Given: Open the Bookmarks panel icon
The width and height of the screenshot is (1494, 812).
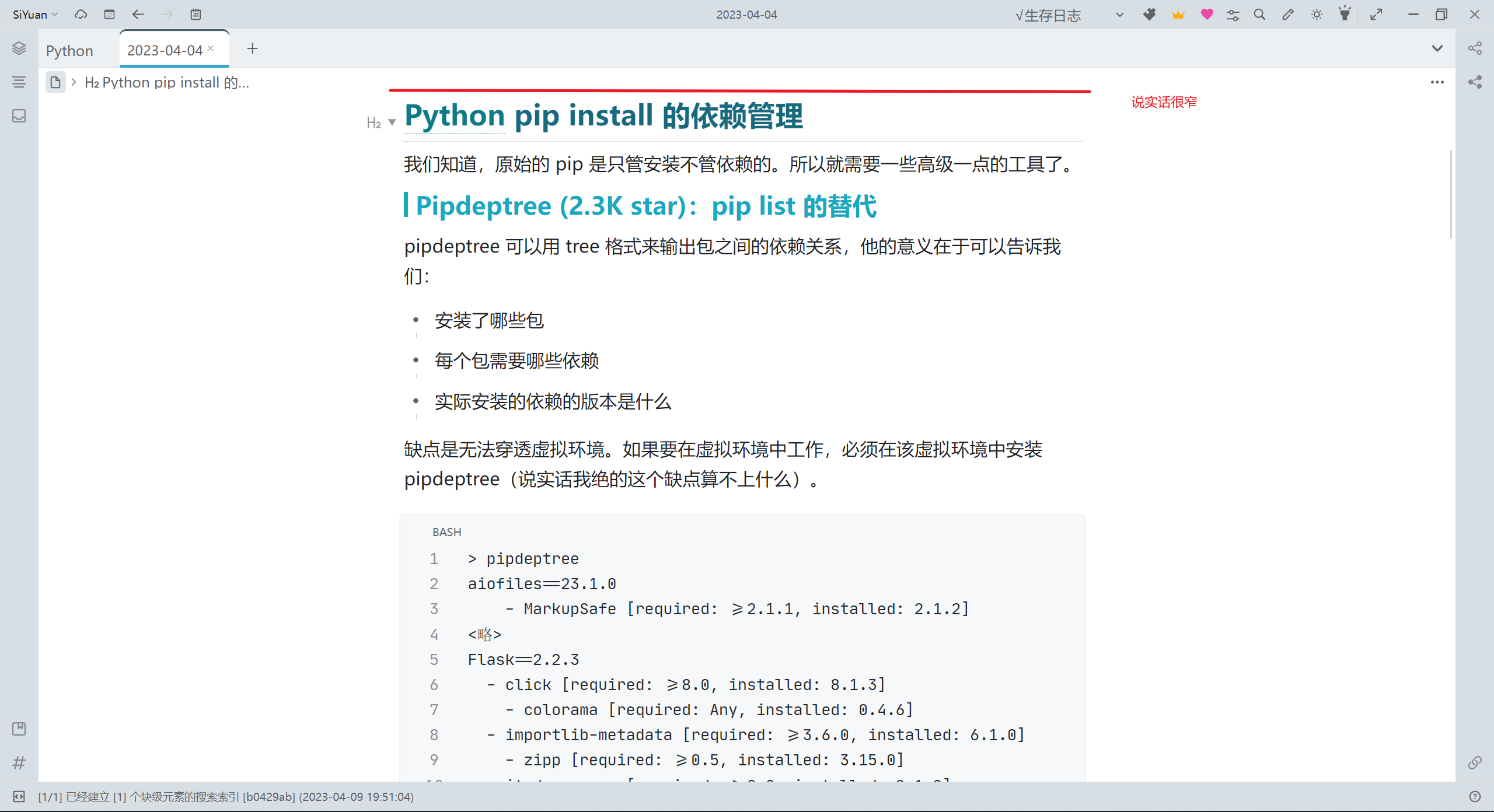Looking at the screenshot, I should click(x=19, y=728).
